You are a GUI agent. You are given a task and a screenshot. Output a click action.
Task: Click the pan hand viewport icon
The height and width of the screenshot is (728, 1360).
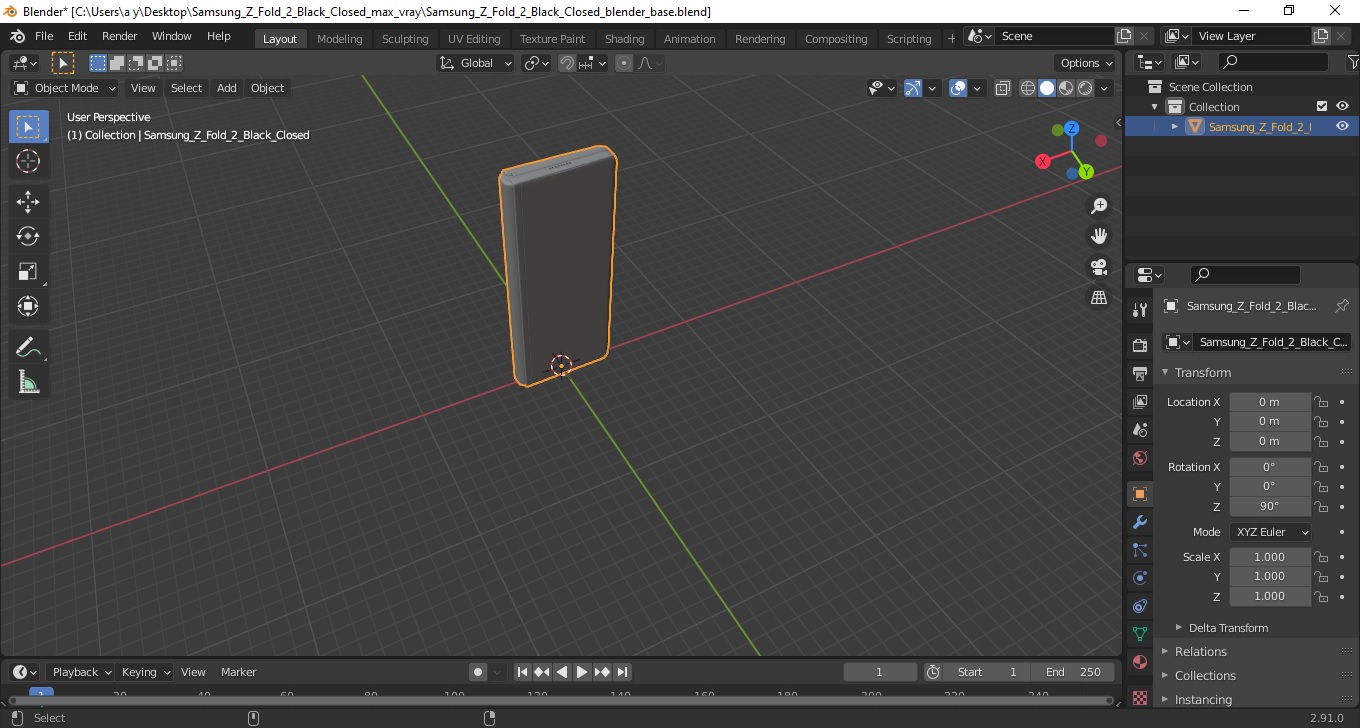pos(1099,236)
